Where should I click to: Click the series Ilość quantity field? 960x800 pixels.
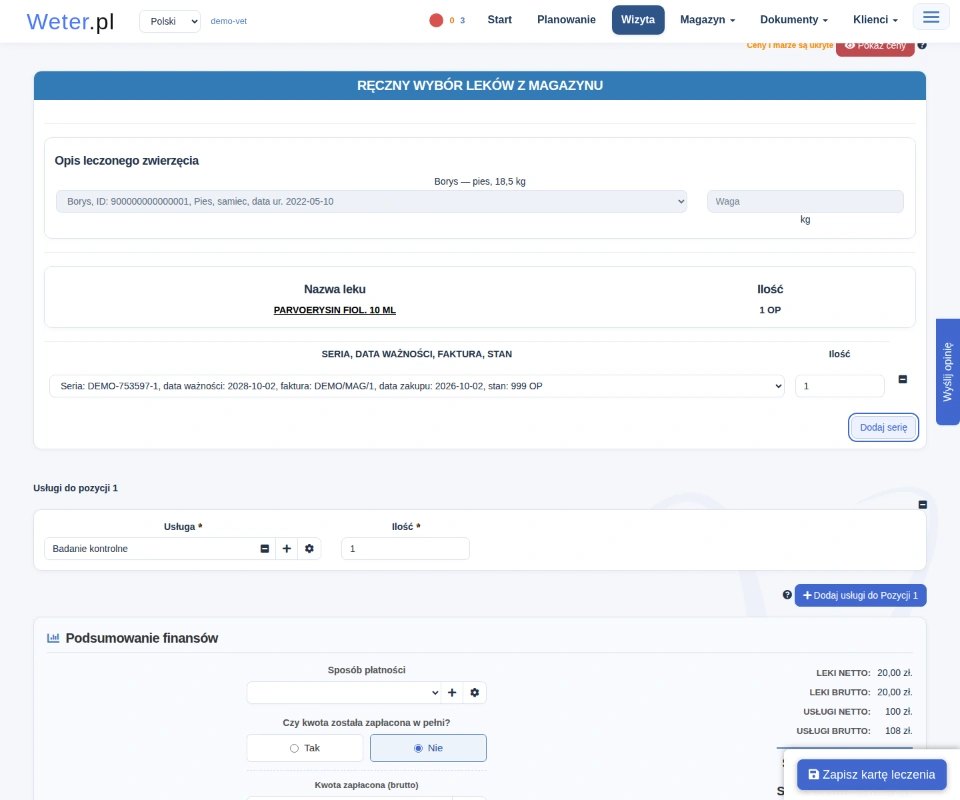(840, 386)
